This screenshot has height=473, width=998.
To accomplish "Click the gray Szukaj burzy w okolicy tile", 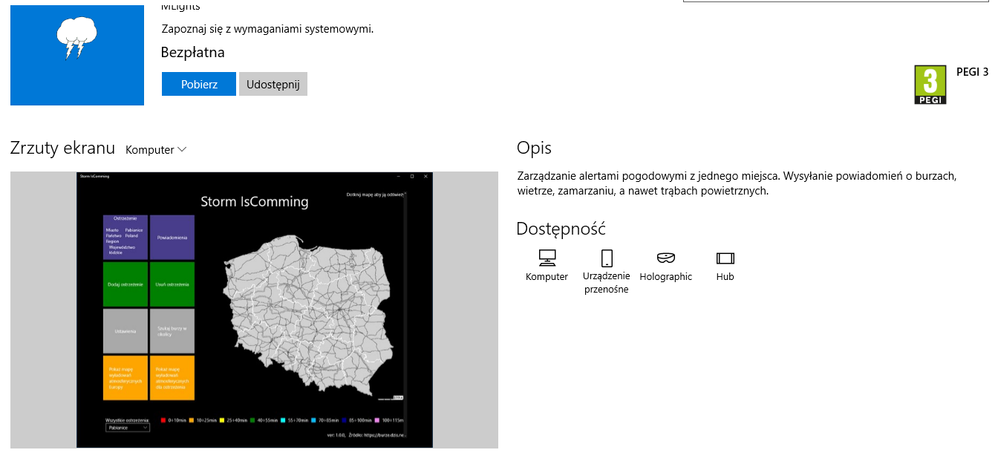I will click(x=172, y=331).
